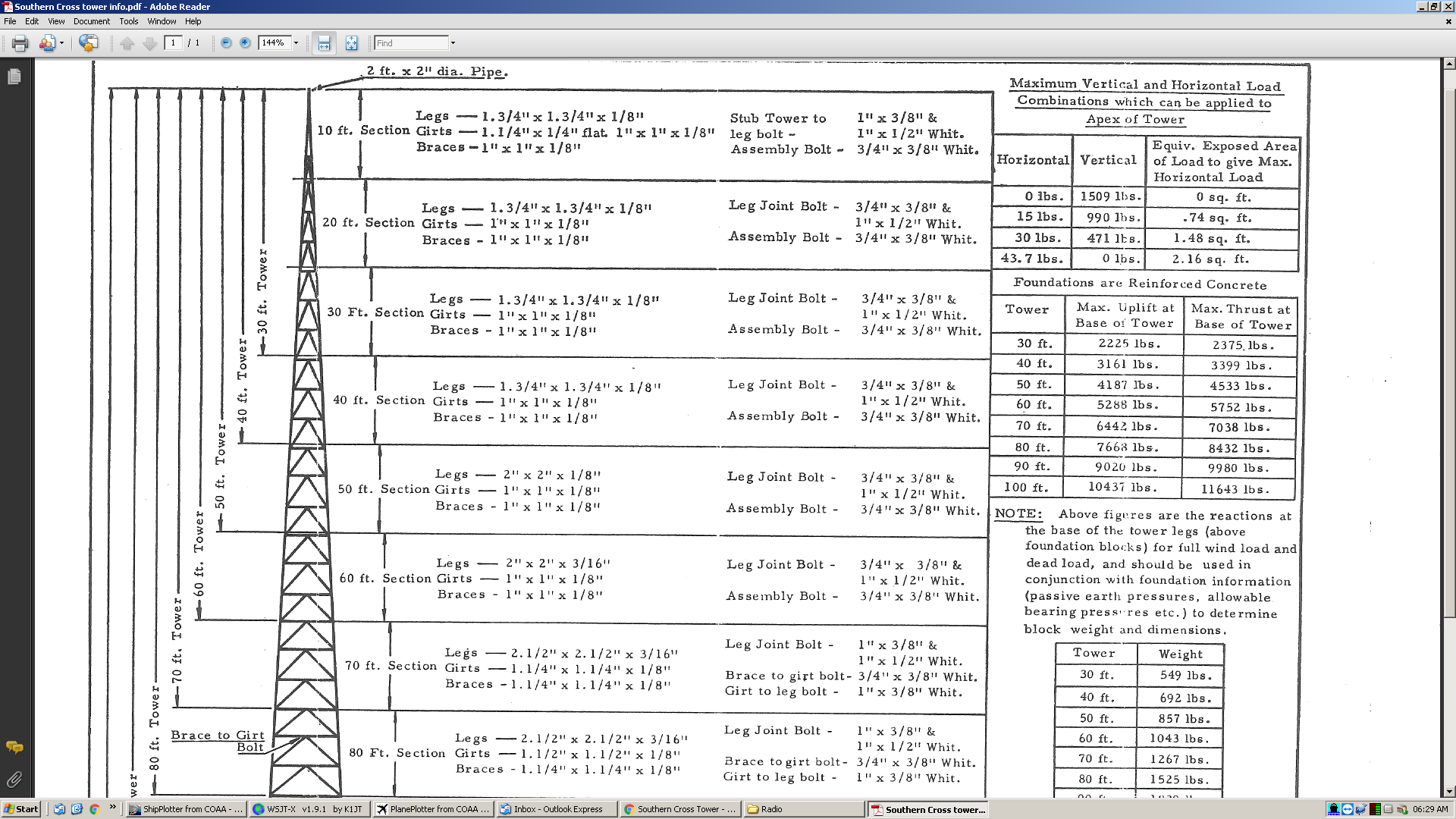The image size is (1456, 819).
Task: Expand the Collaborate dropdown arrow
Action: tap(62, 43)
